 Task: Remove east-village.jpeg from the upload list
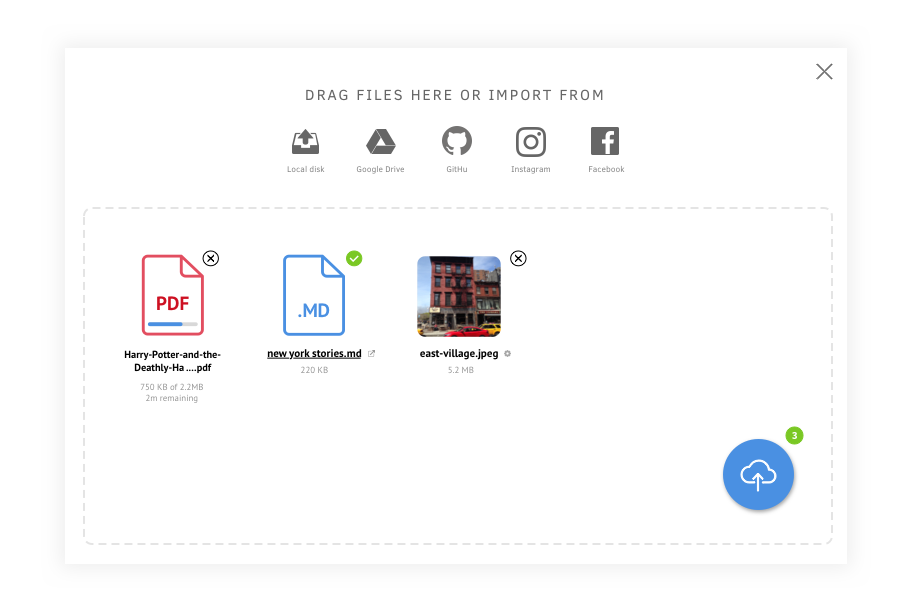(518, 258)
